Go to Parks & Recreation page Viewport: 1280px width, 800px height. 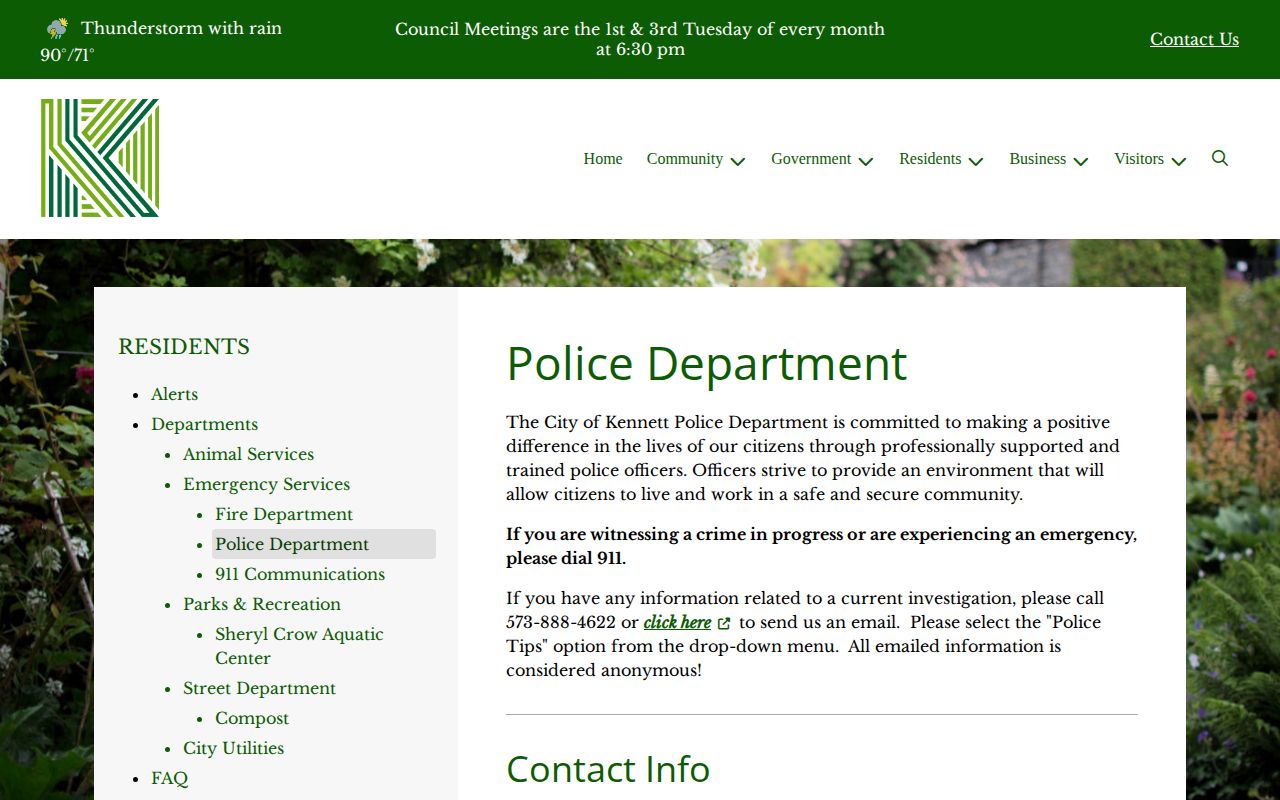coord(262,604)
